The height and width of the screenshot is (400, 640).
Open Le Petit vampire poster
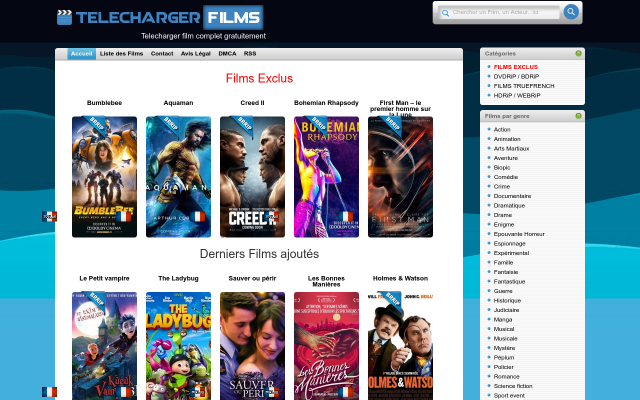point(104,346)
